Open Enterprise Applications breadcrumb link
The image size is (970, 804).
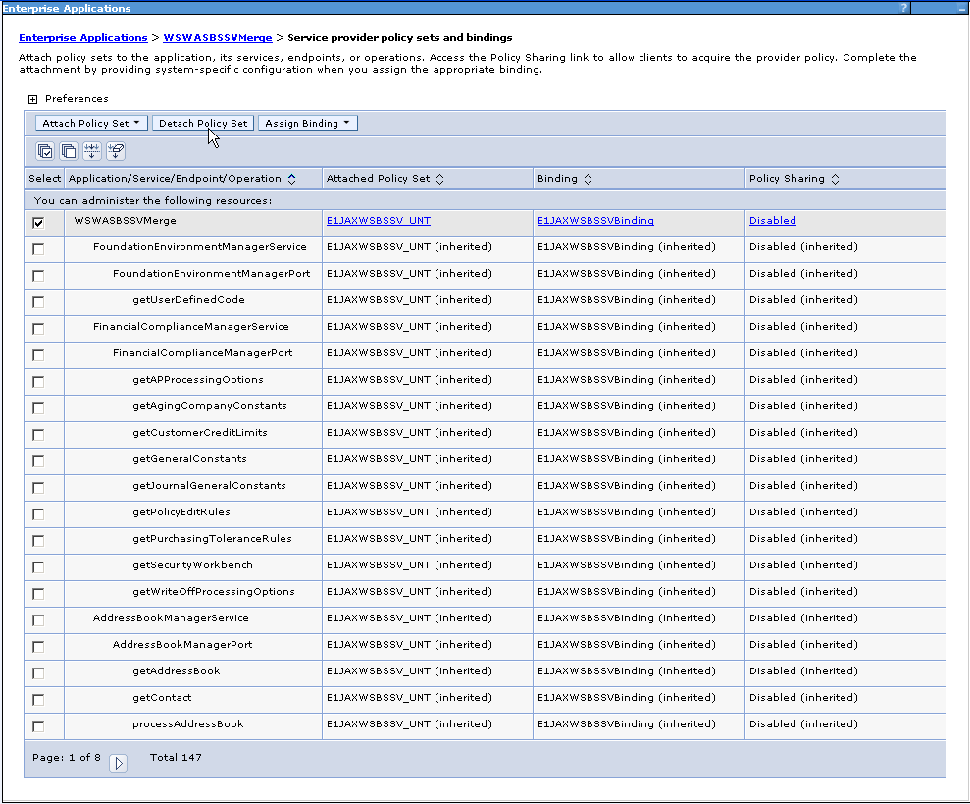tap(83, 38)
